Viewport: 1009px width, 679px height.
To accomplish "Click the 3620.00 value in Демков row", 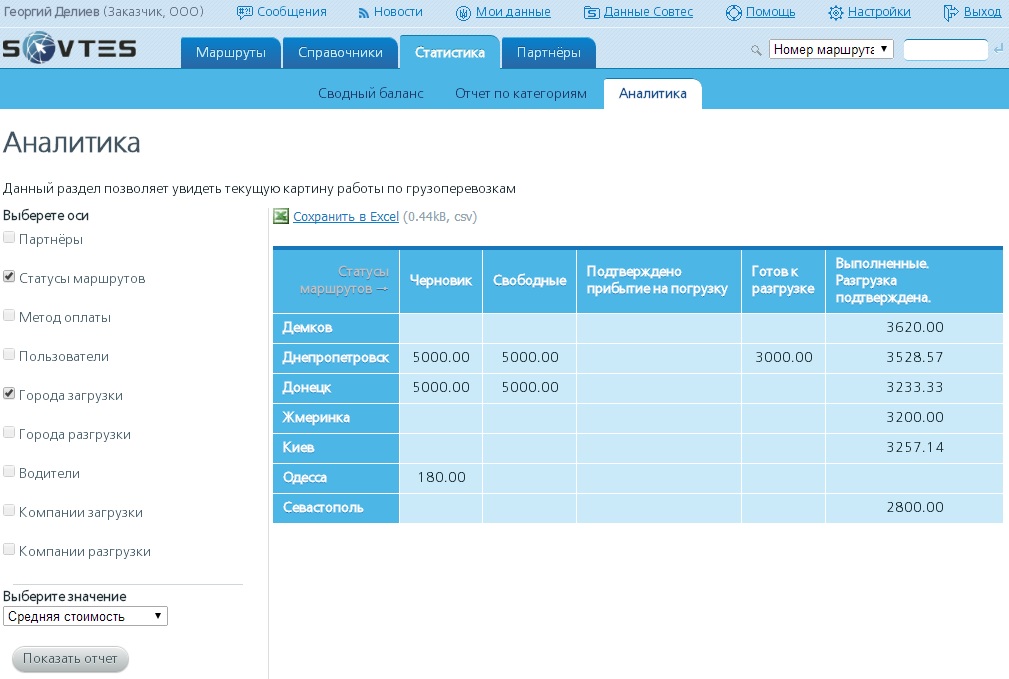I will pos(914,327).
